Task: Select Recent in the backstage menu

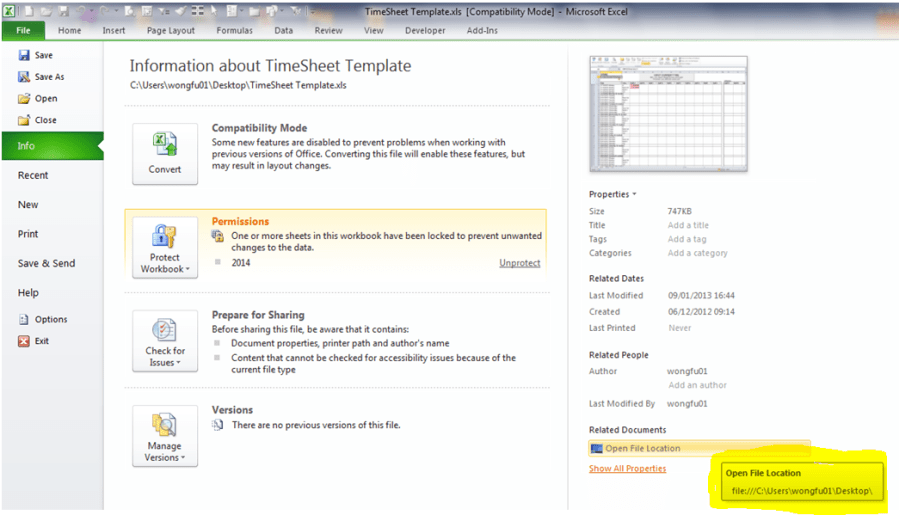Action: [x=33, y=175]
